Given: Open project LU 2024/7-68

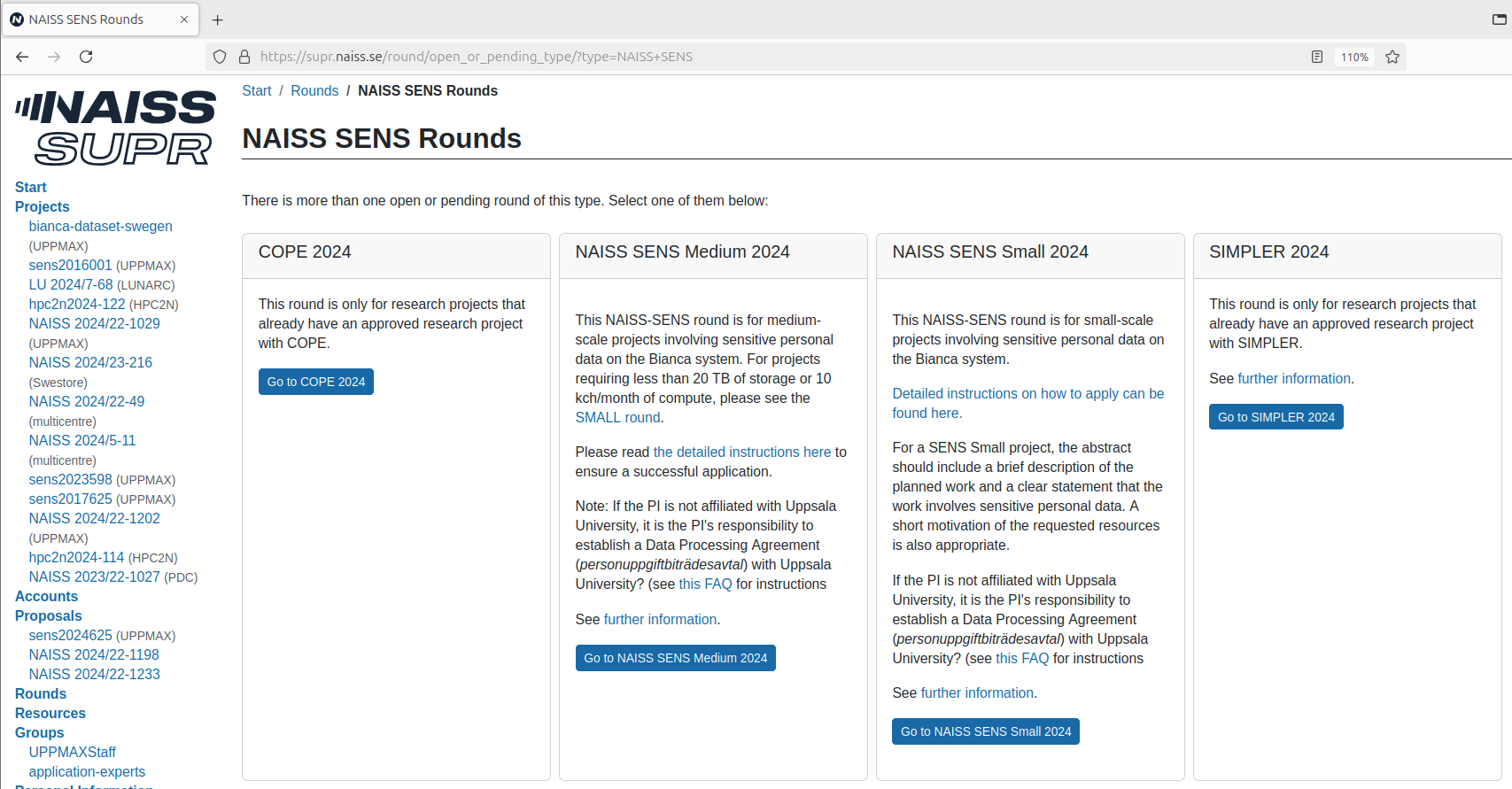Looking at the screenshot, I should pyautogui.click(x=71, y=284).
